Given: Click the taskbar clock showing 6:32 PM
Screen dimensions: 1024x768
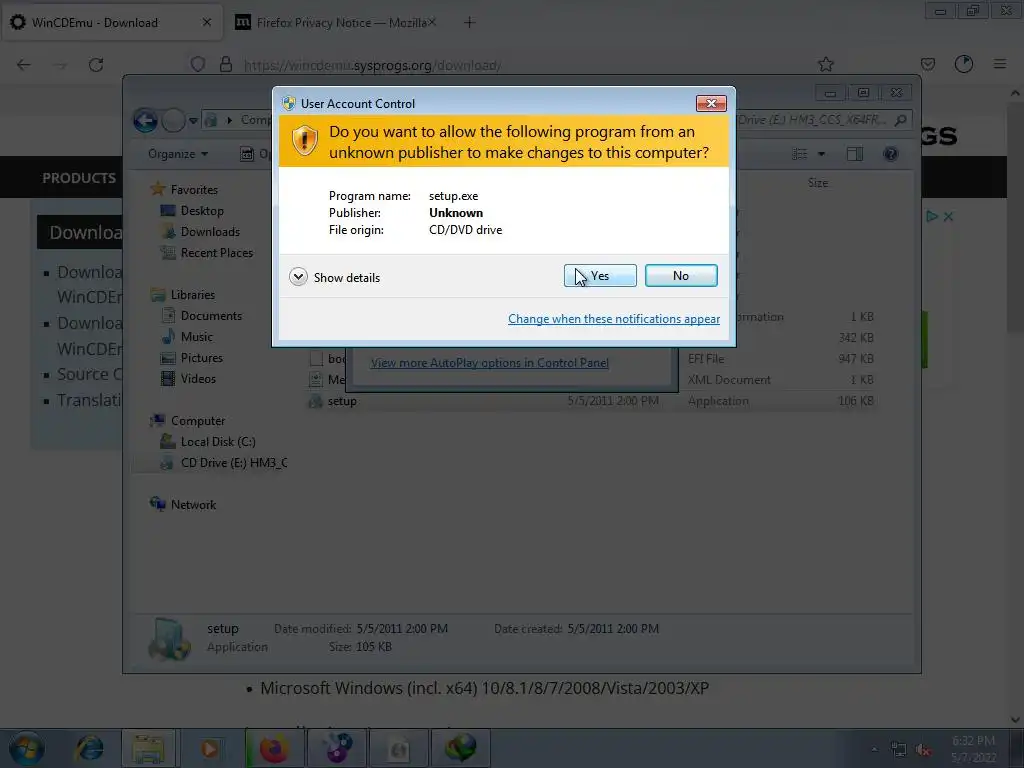Looking at the screenshot, I should point(974,749).
